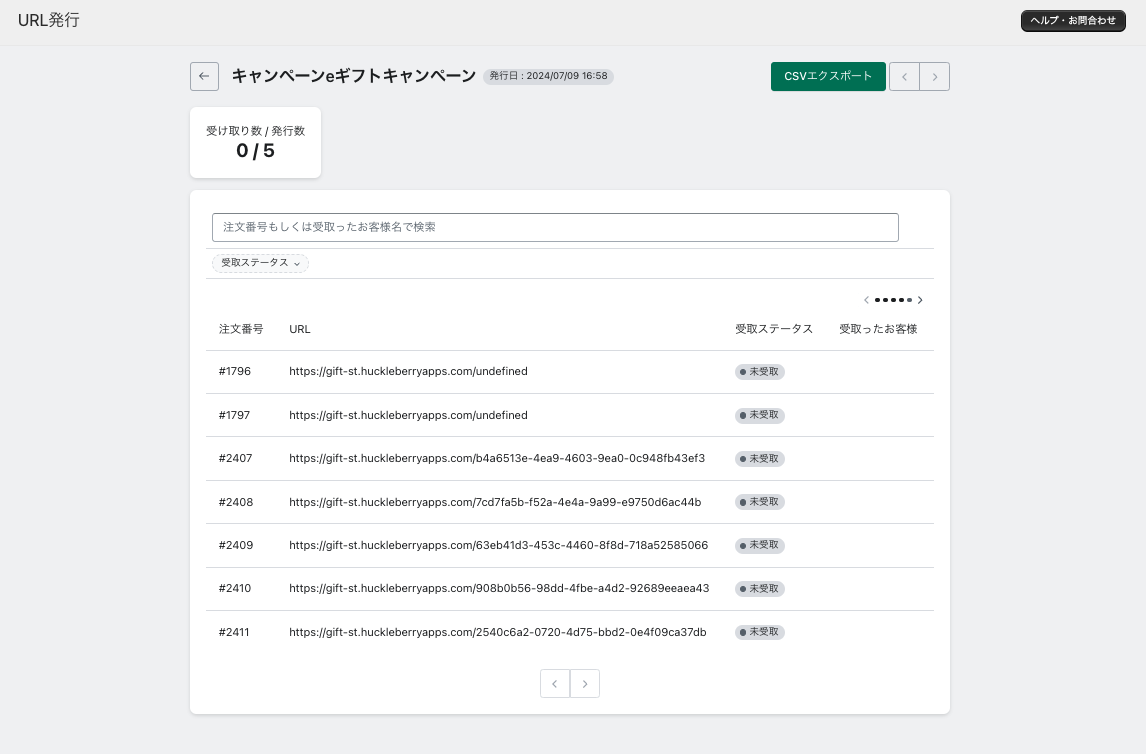1146x754 pixels.
Task: Go to next page at table bottom
Action: (x=585, y=684)
